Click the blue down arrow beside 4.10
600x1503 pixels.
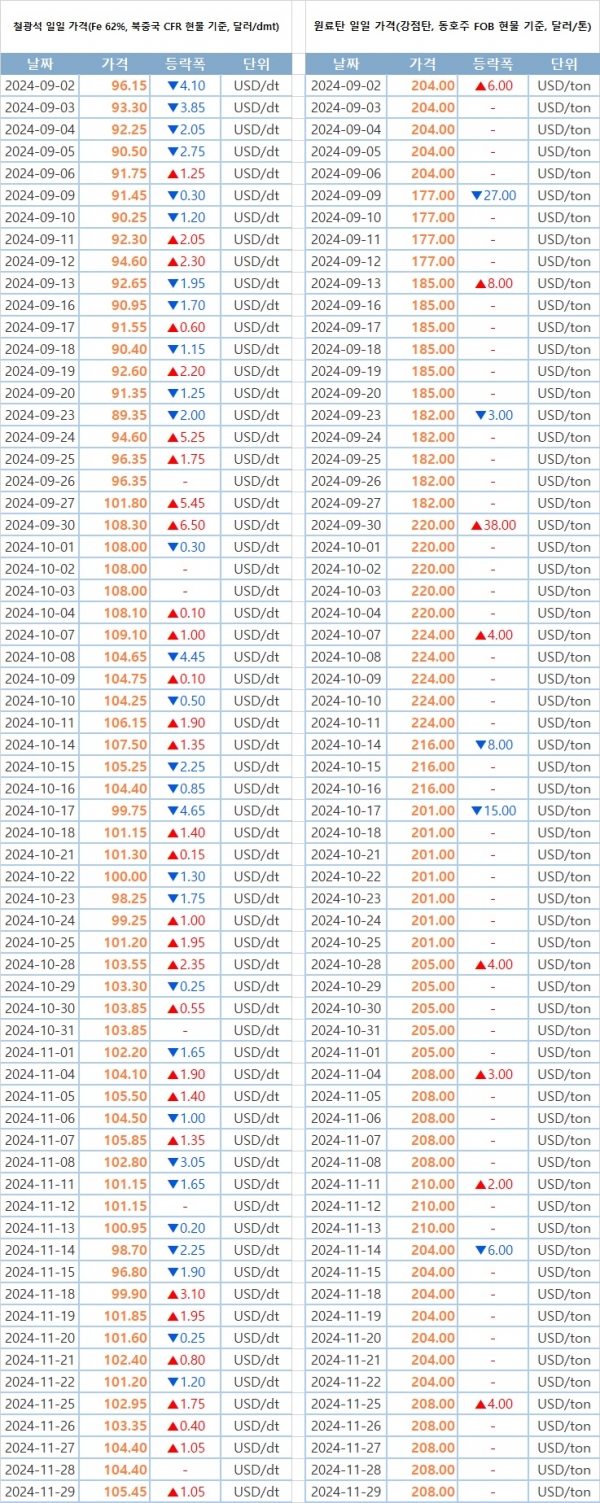pyautogui.click(x=172, y=86)
